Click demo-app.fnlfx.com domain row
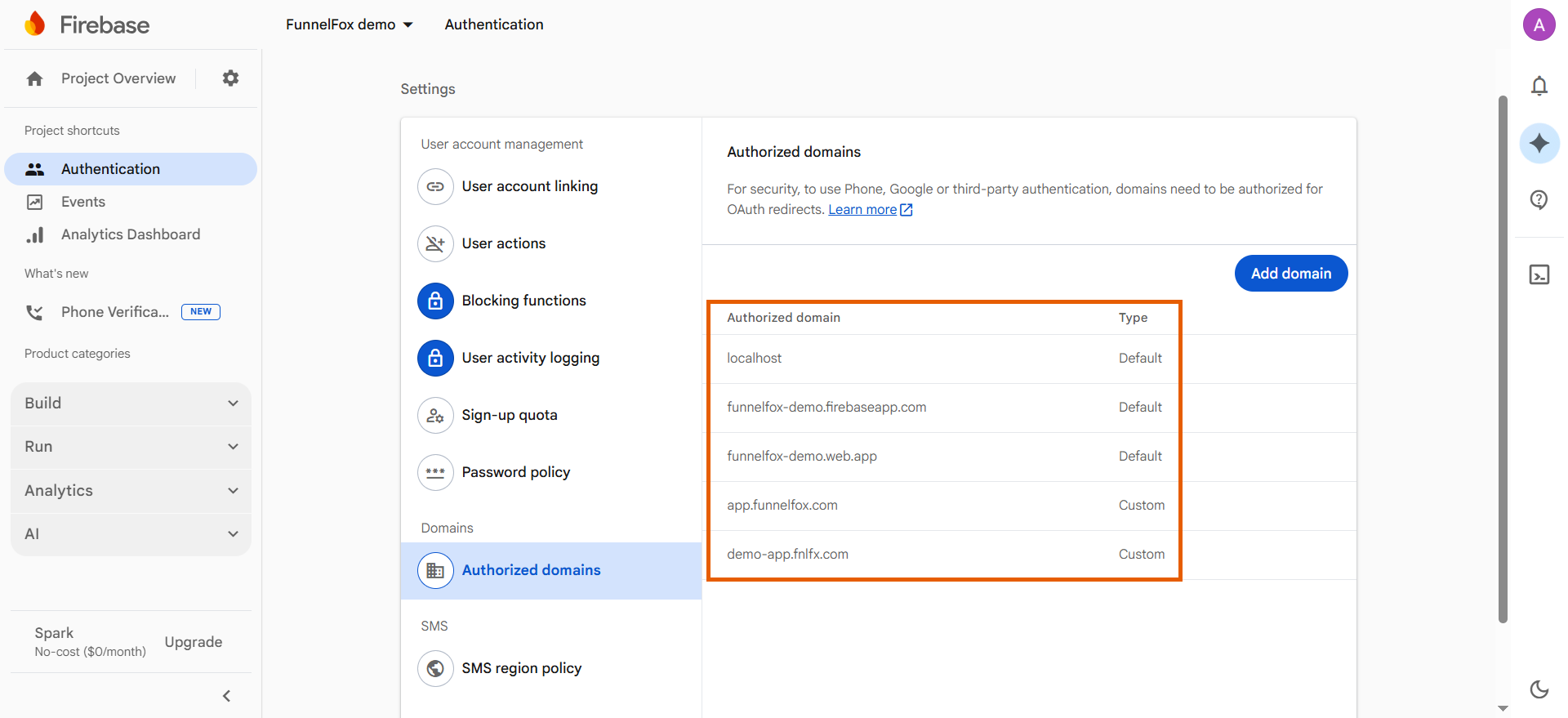This screenshot has height=718, width=1568. (1029, 555)
